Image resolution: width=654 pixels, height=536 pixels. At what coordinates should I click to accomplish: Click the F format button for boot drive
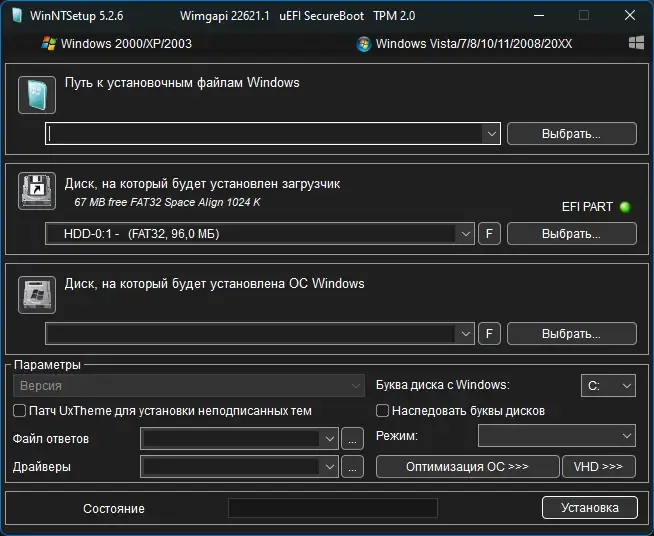(489, 234)
